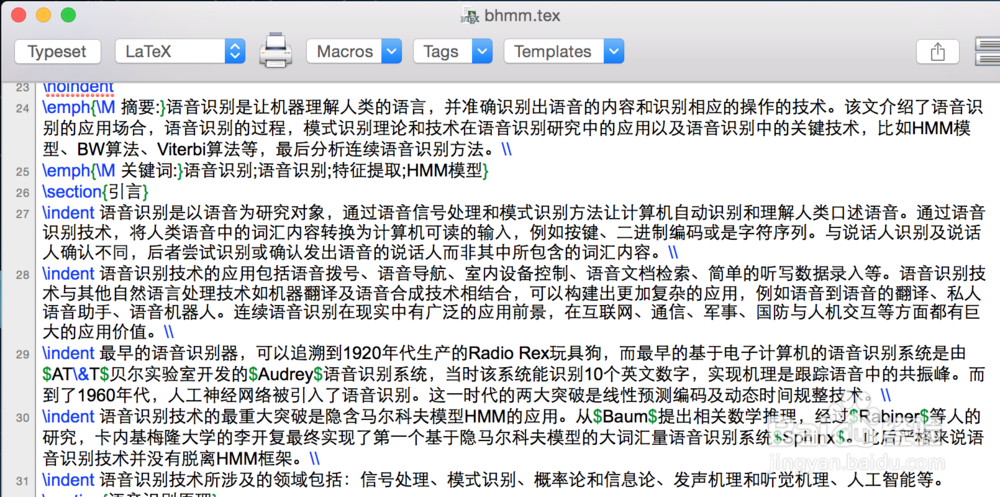The width and height of the screenshot is (1000, 497).
Task: Click line number 27 in gutter
Action: (x=22, y=212)
